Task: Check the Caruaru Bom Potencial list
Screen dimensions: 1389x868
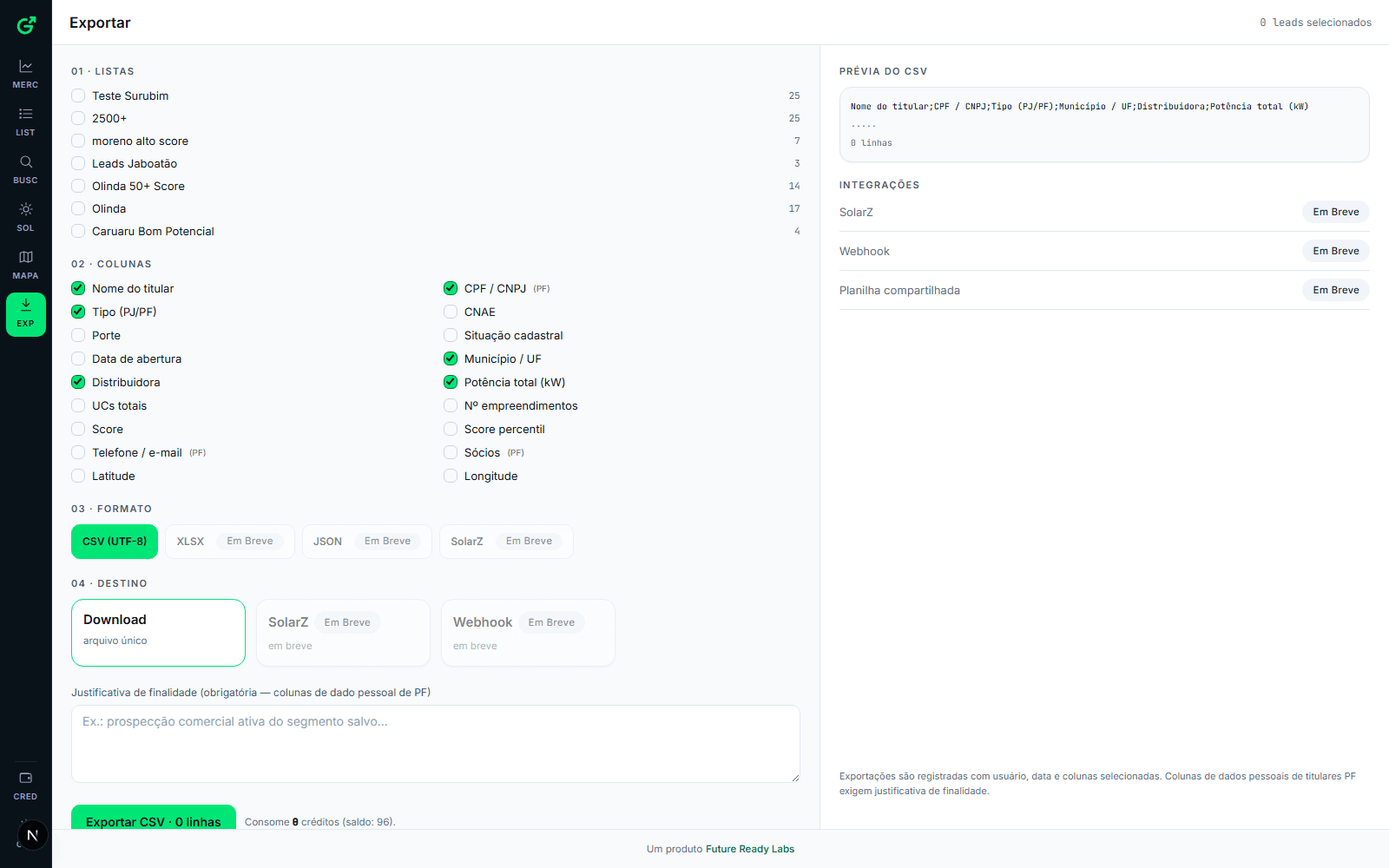Action: click(x=78, y=231)
